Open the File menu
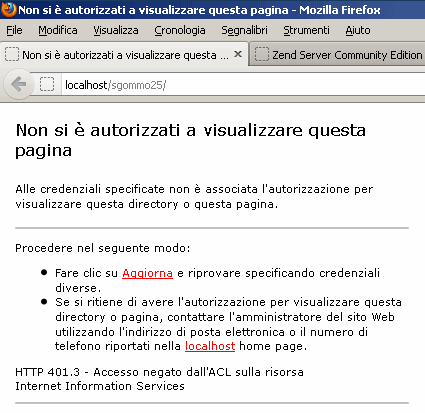Viewport: 425px width, 413px height. pos(14,30)
